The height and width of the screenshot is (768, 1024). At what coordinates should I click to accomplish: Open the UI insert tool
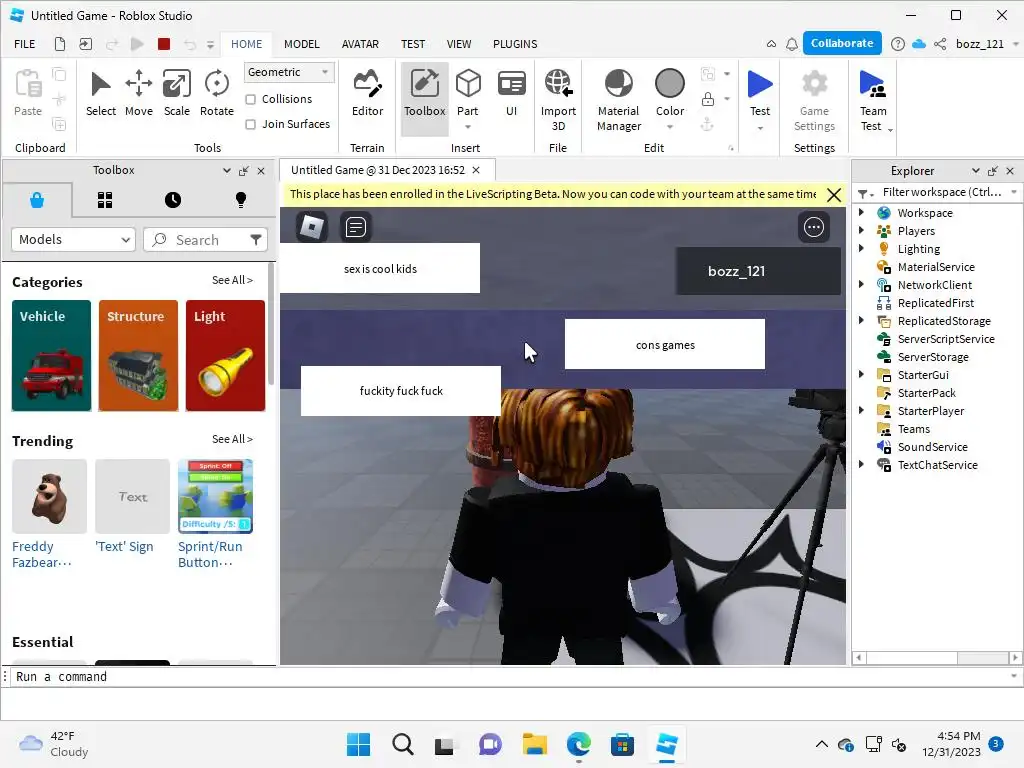[x=511, y=94]
